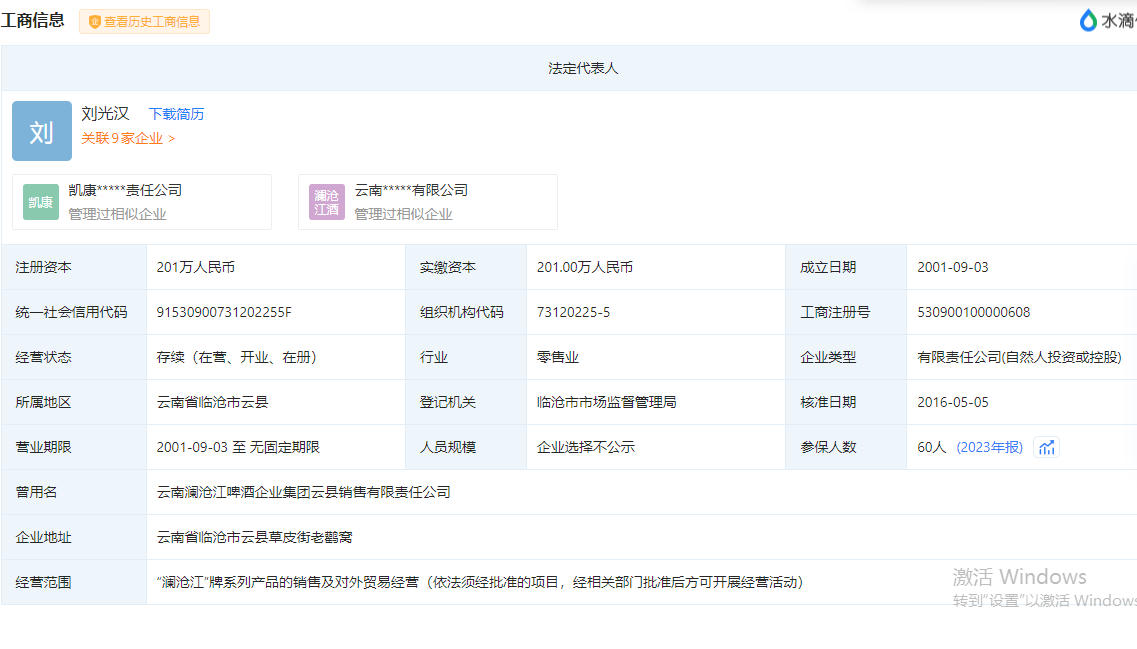Open the 云南*****有限公司 card

tap(428, 202)
